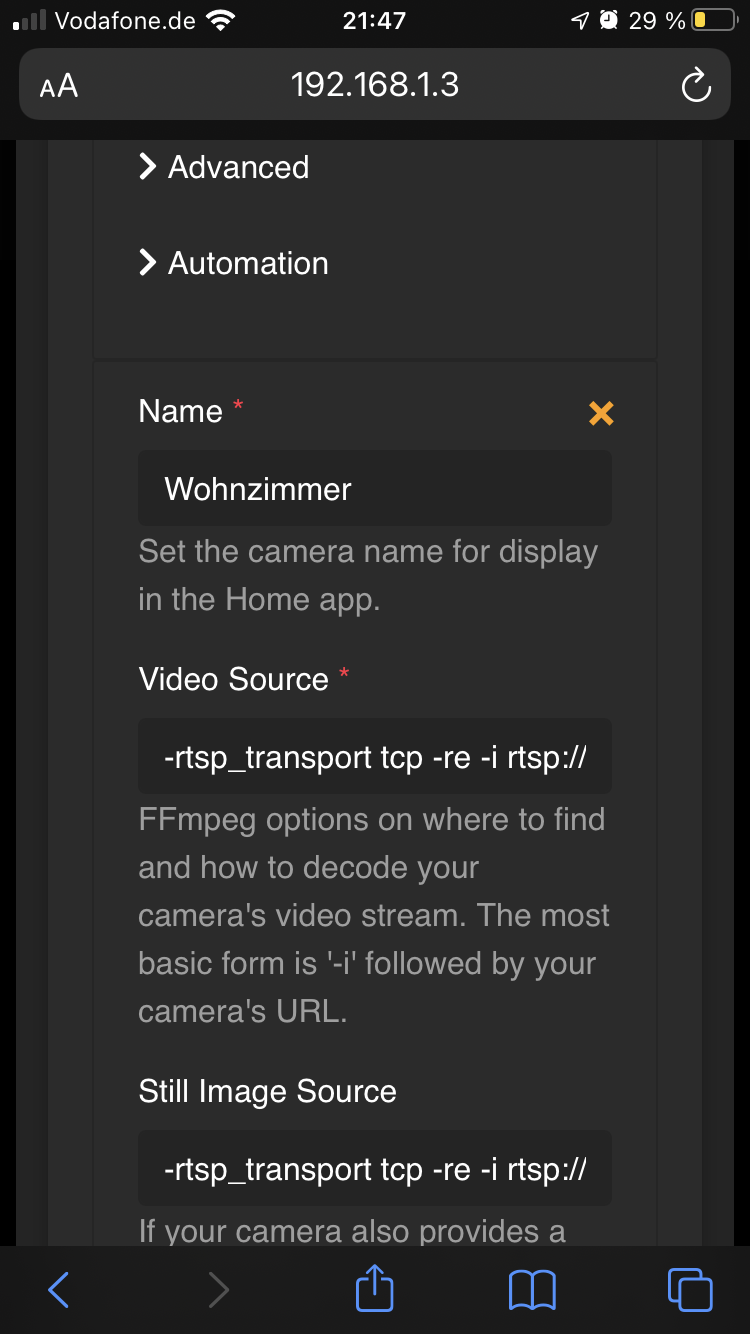Viewport: 750px width, 1334px height.
Task: Select the Video Source label text
Action: (x=232, y=679)
